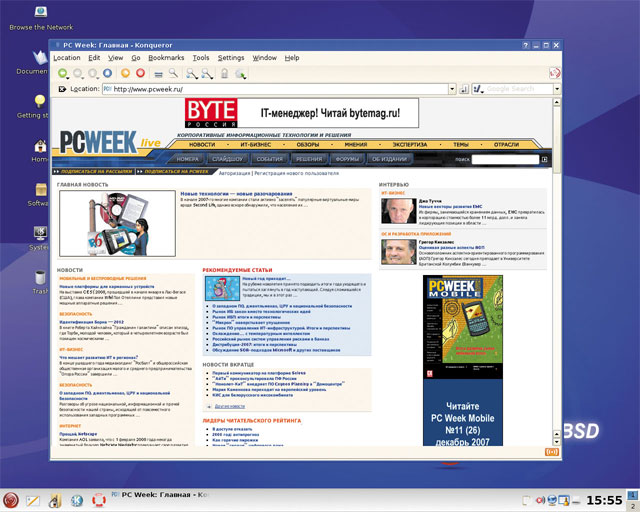Open the Bookmarks menu
The image size is (640, 512).
(x=166, y=58)
